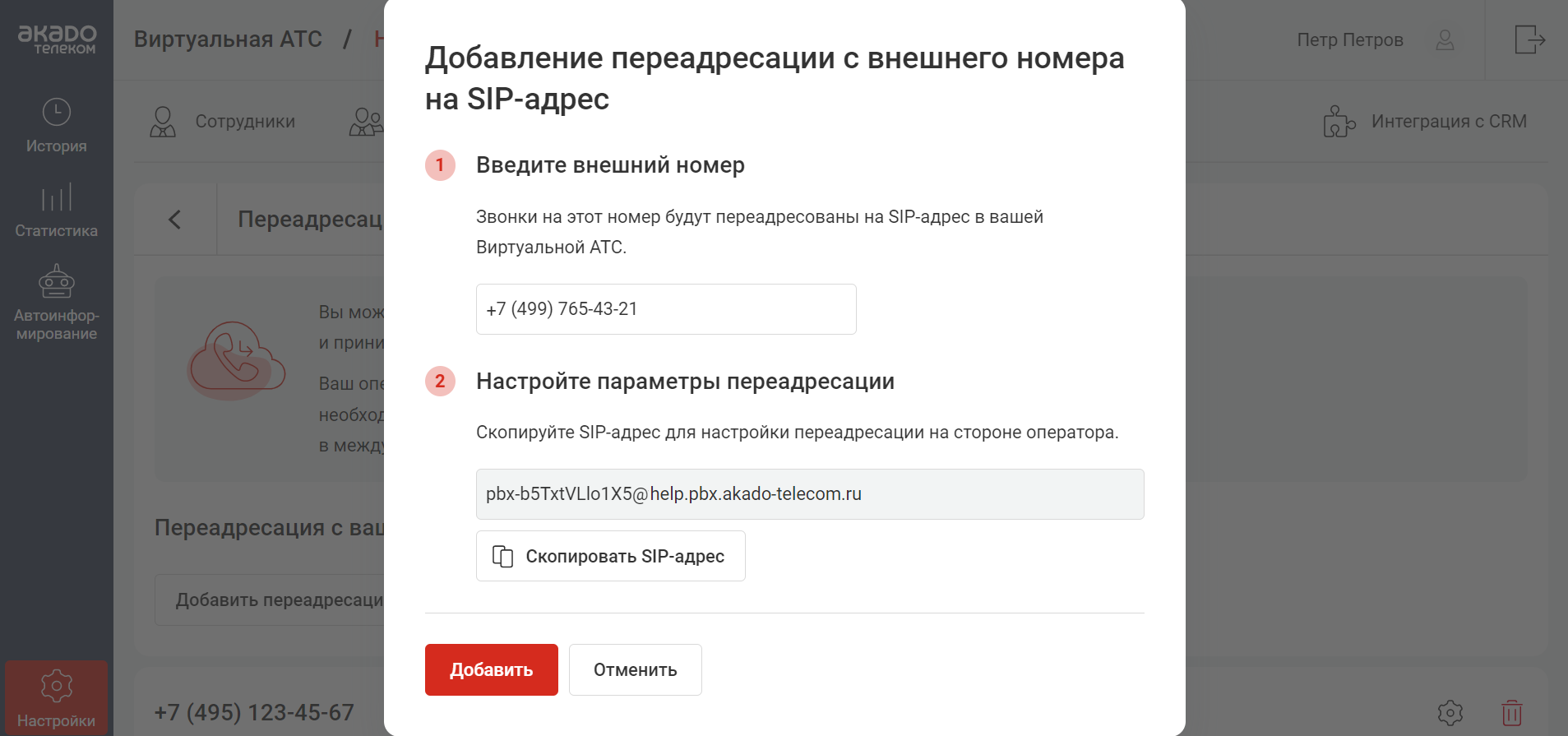Click the user profile icon

pyautogui.click(x=1445, y=39)
